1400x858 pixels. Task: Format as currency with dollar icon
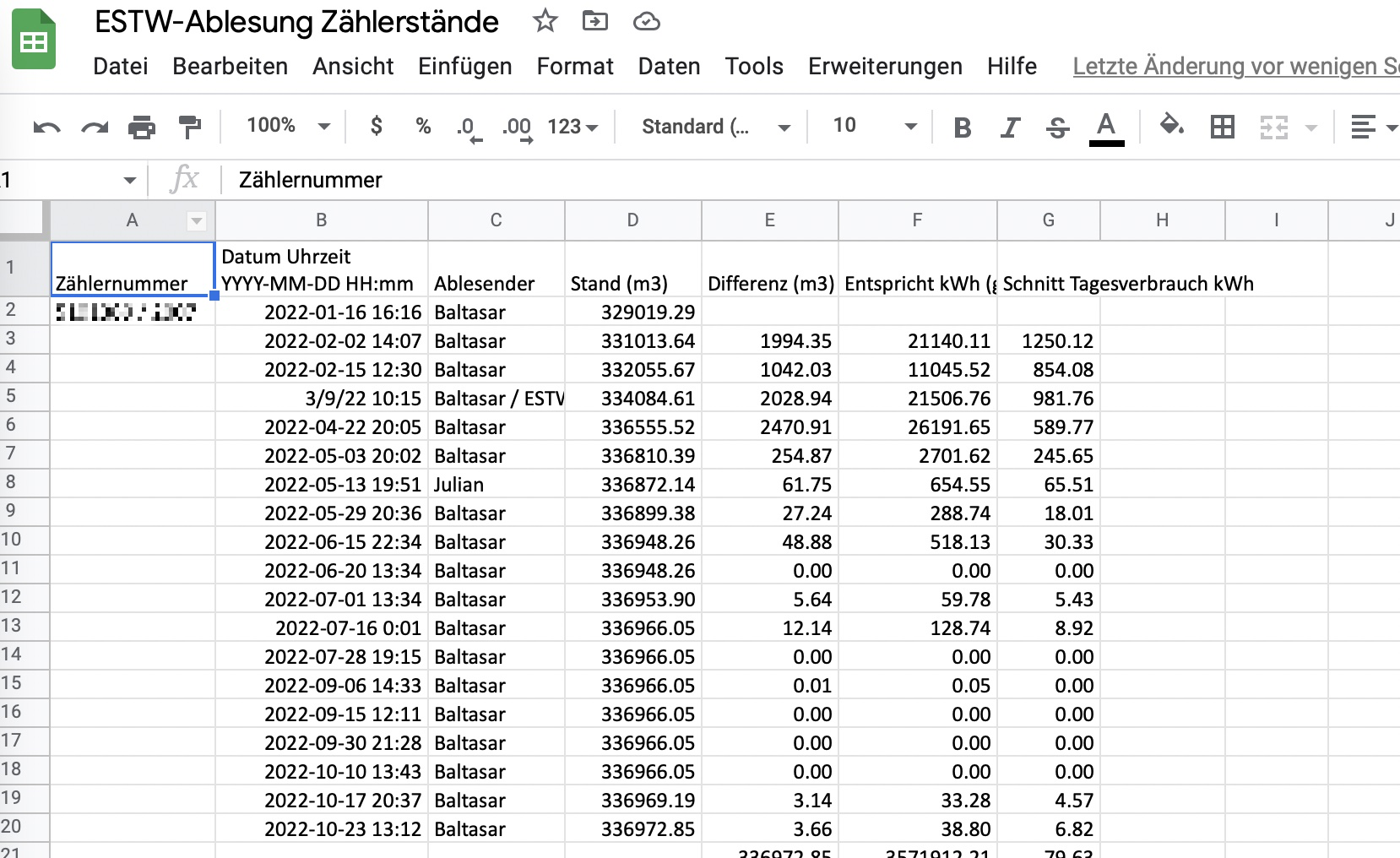pos(377,127)
